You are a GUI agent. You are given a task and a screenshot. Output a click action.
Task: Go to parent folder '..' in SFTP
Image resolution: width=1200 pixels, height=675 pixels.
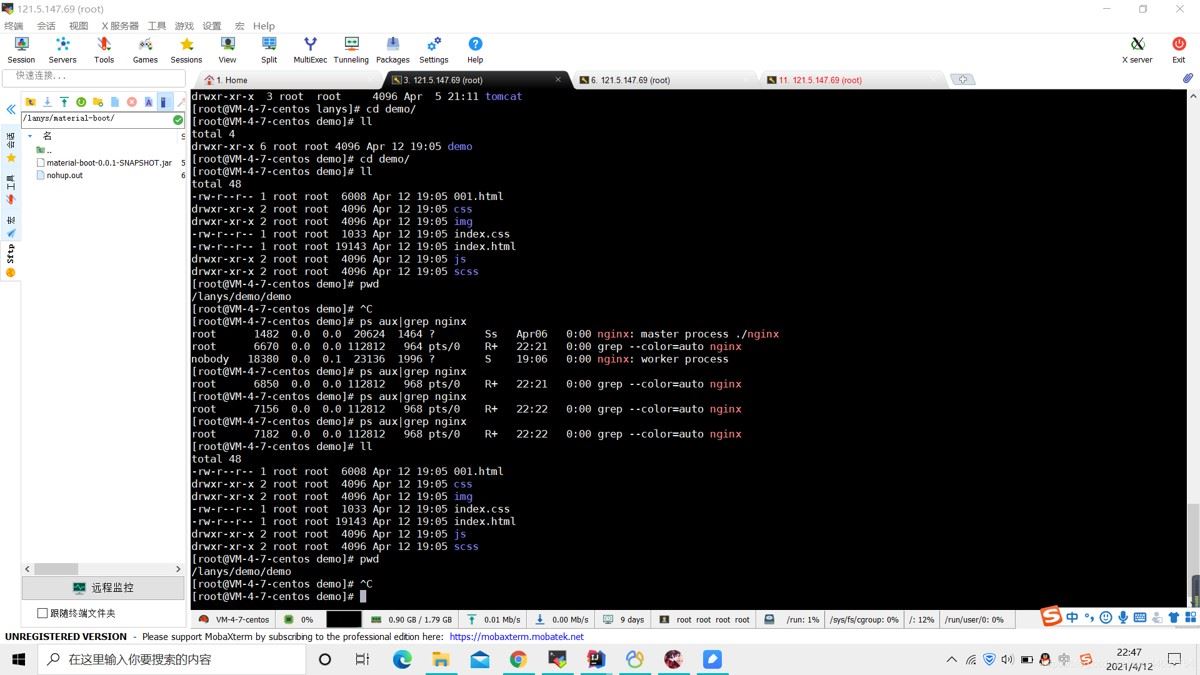(x=44, y=150)
